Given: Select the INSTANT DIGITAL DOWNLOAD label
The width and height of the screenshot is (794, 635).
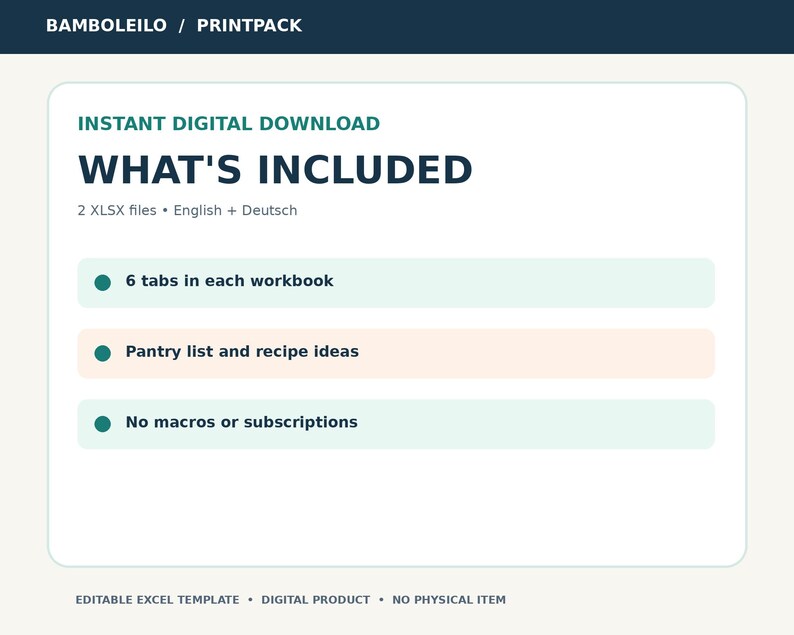Looking at the screenshot, I should pyautogui.click(x=228, y=124).
